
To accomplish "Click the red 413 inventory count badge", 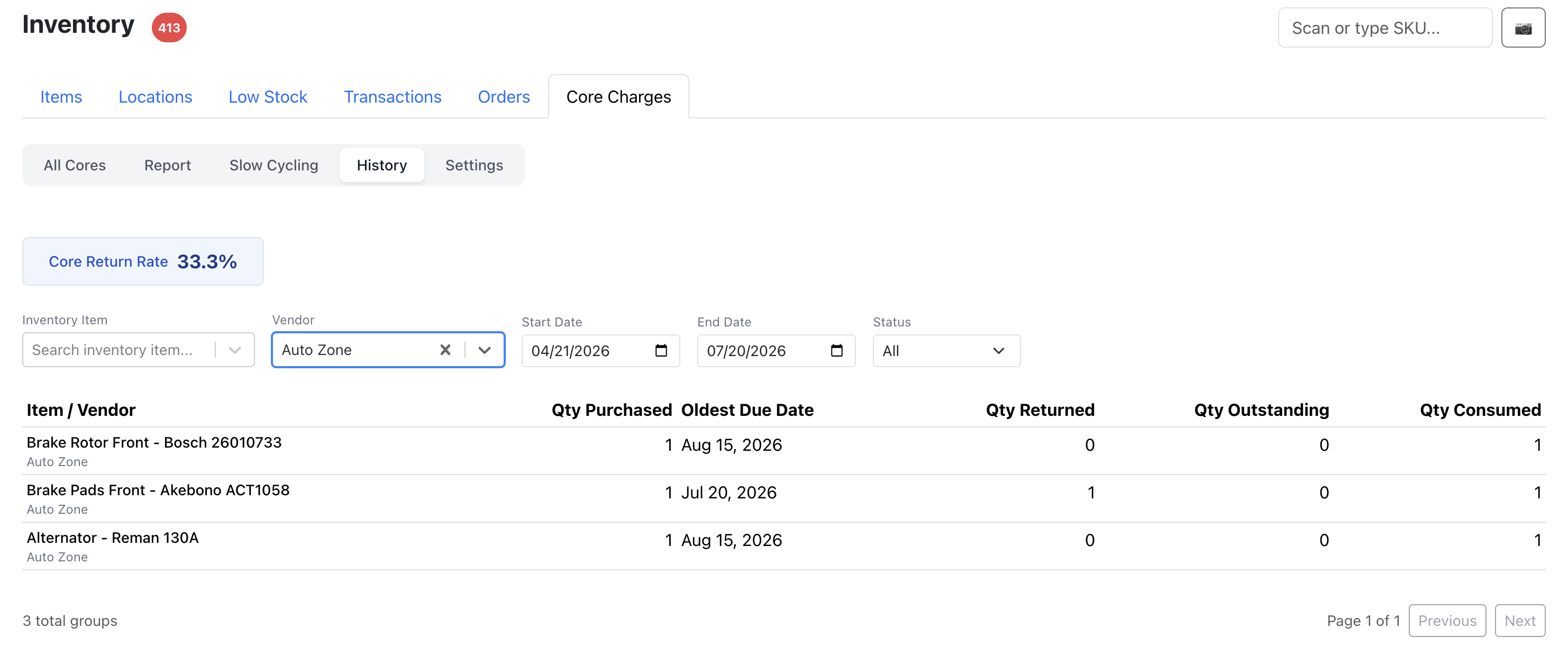I will tap(169, 28).
